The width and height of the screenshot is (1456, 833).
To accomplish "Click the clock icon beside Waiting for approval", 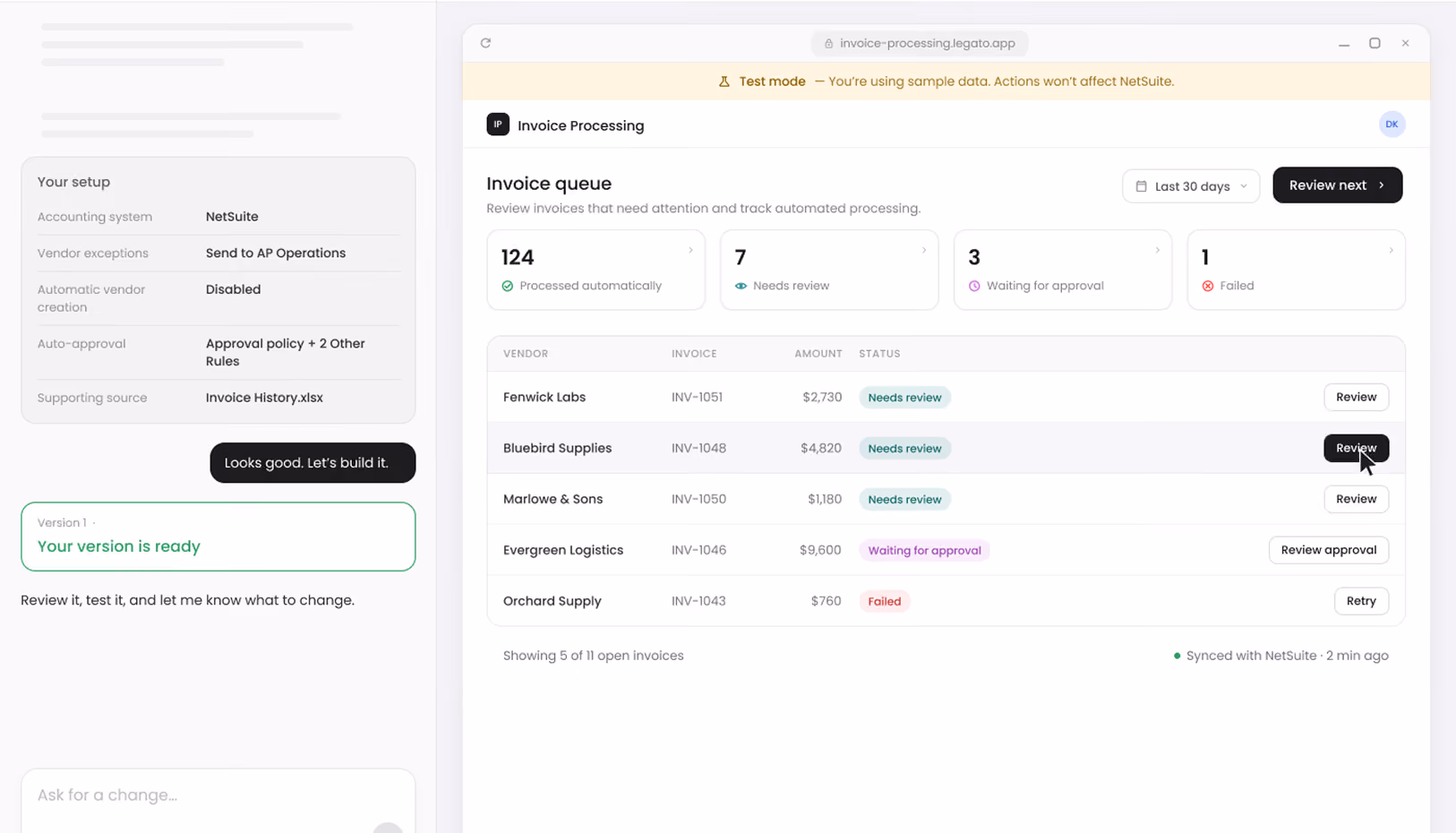I will pos(974,286).
